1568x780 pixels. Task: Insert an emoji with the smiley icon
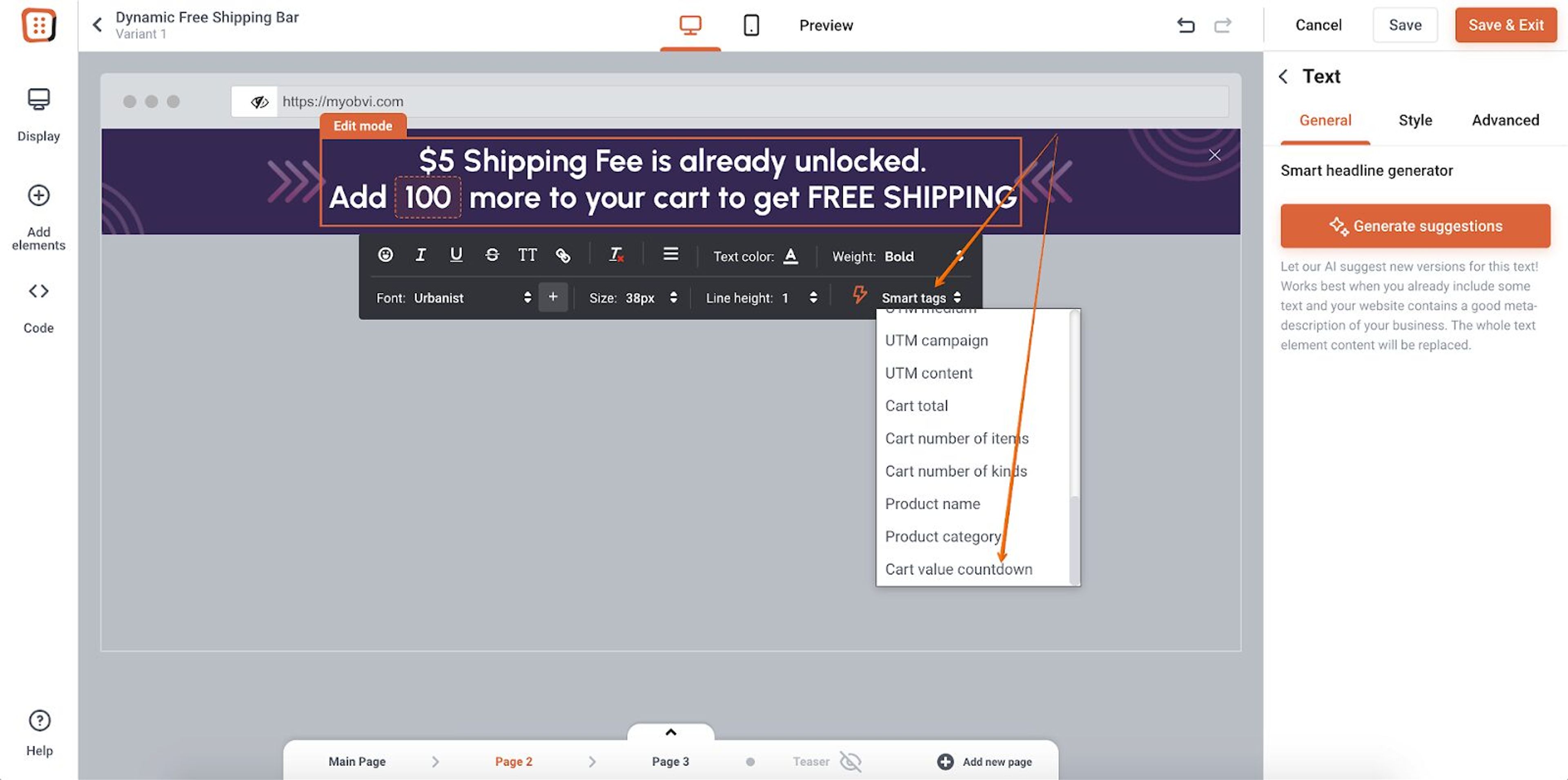pyautogui.click(x=385, y=255)
